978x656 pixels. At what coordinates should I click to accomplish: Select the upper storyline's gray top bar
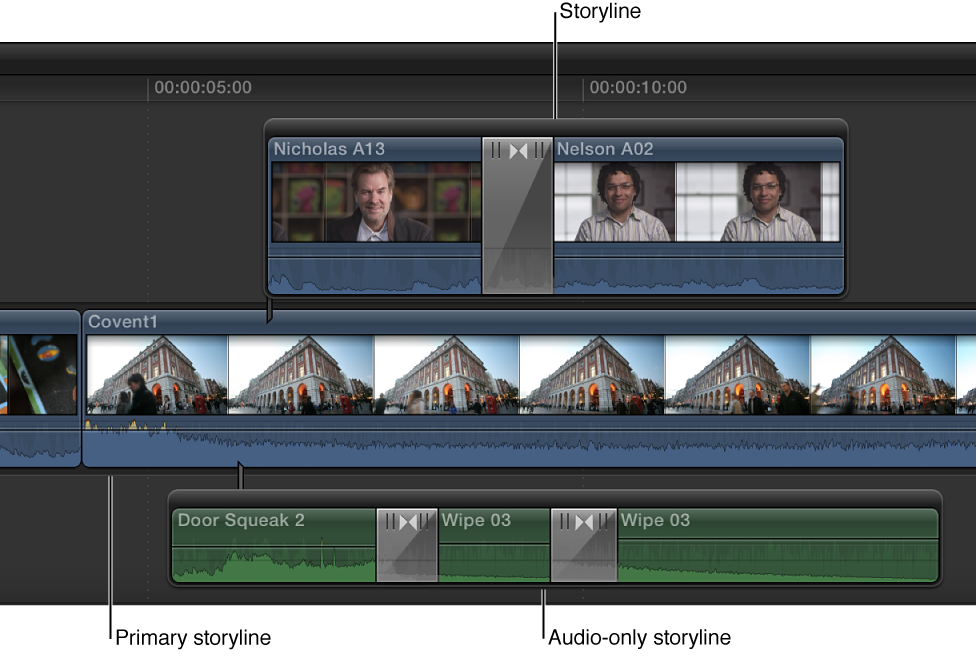point(555,128)
